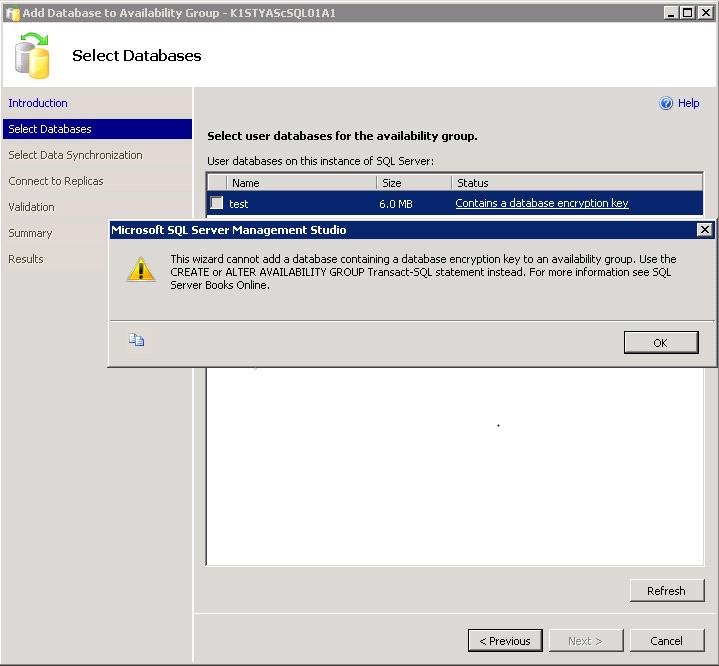Click the copy message icon in dialog
Screen dimensions: 719x666
pyautogui.click(x=137, y=340)
